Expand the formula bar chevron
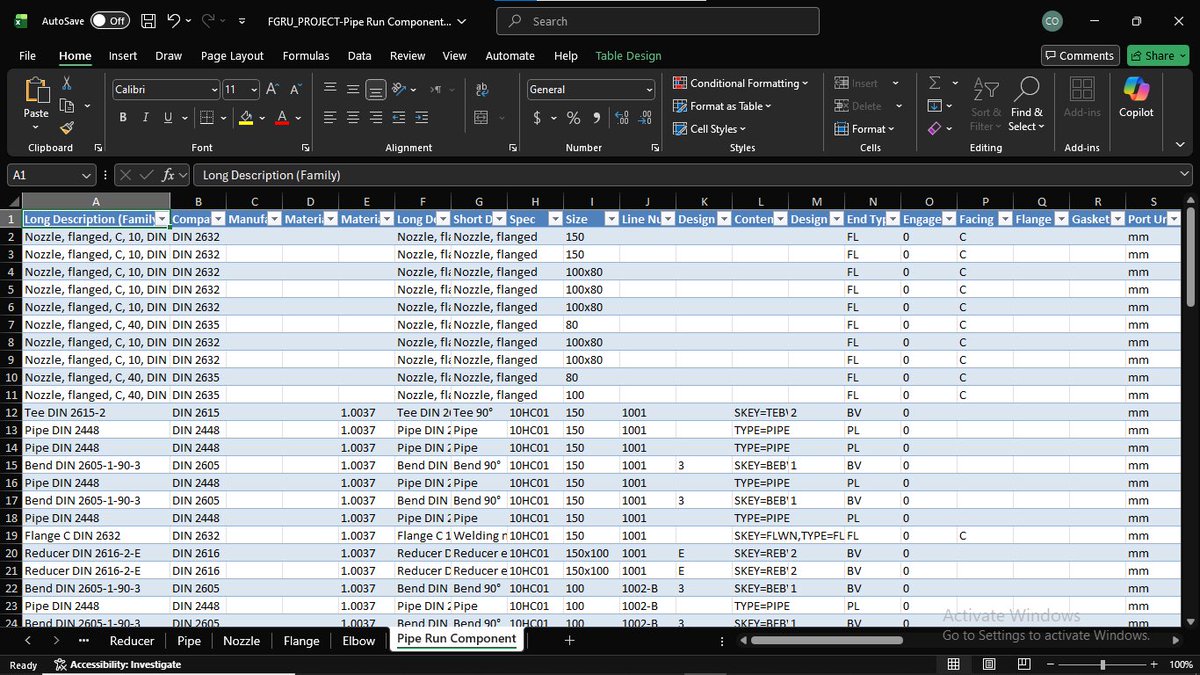This screenshot has height=675, width=1200. pos(1183,174)
